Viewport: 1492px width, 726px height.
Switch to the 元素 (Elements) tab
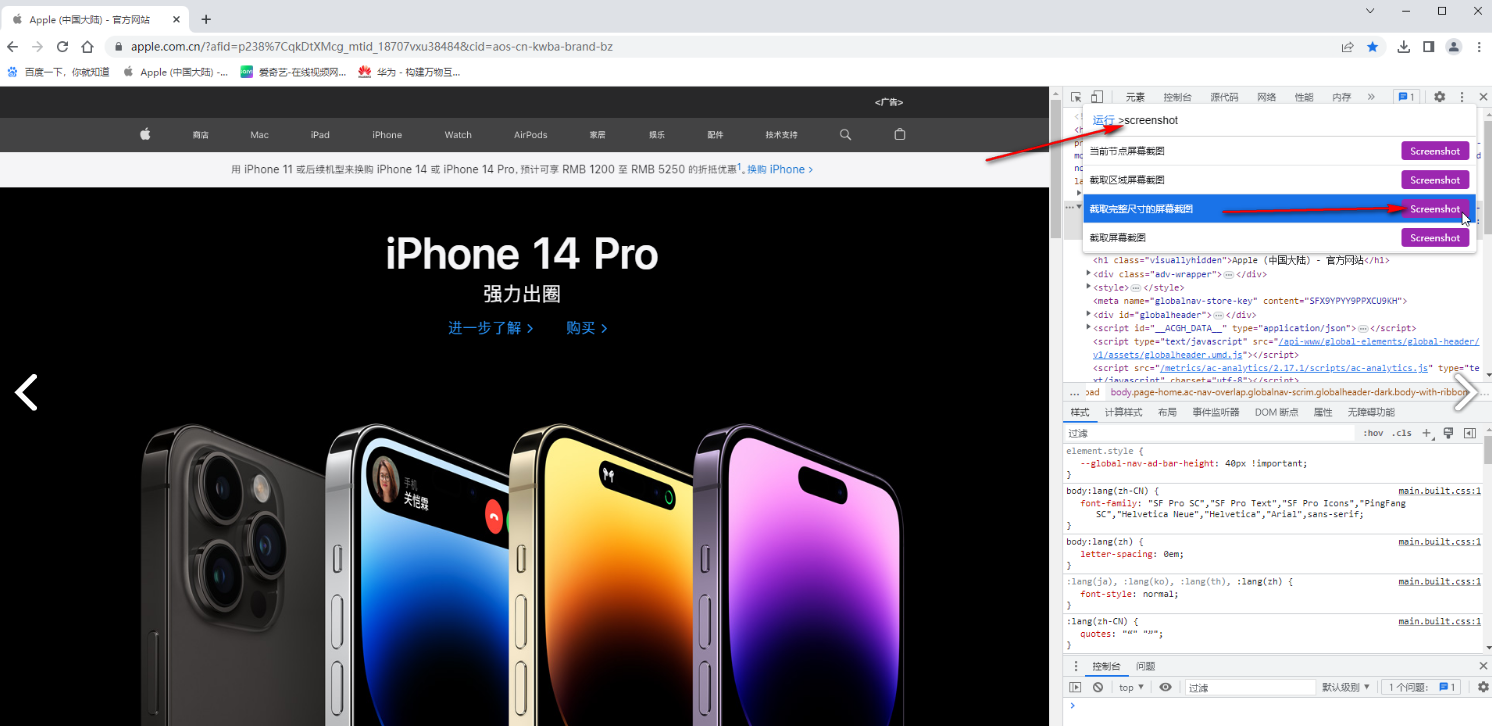[1135, 97]
